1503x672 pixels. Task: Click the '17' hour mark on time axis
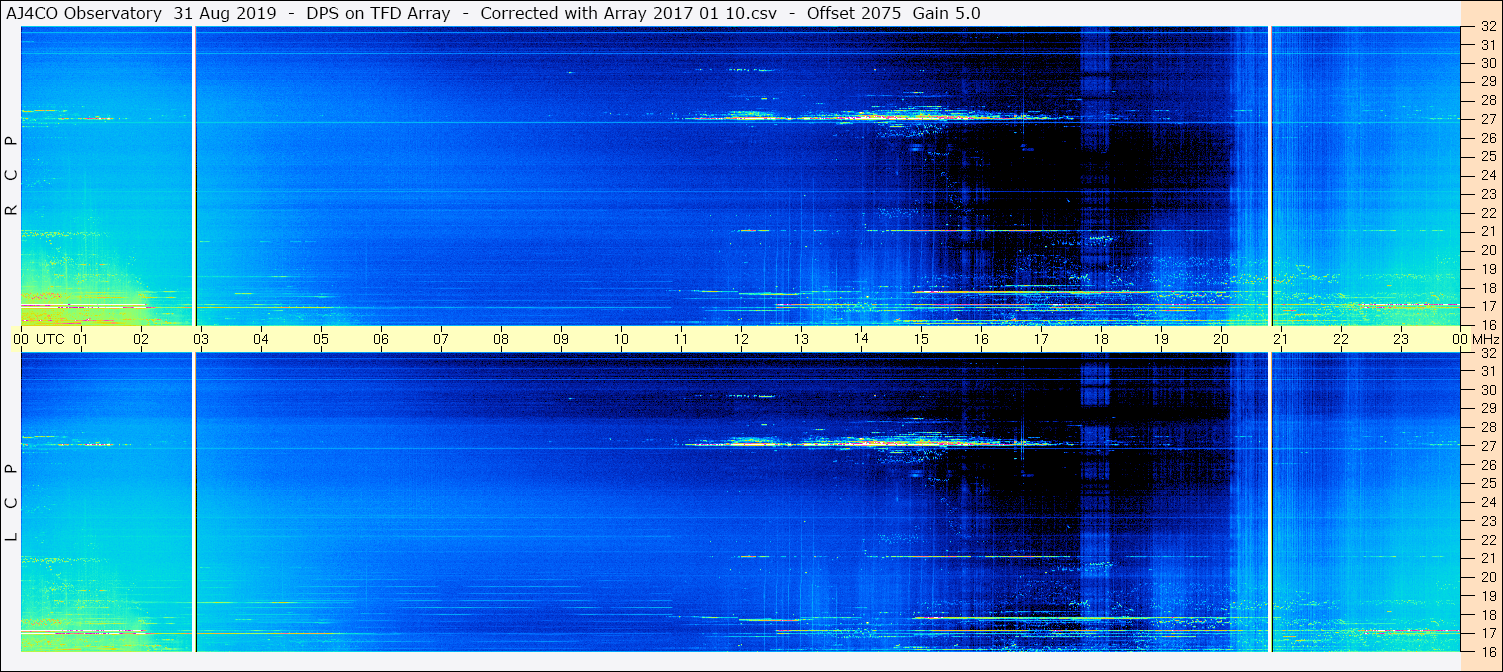(x=1041, y=339)
